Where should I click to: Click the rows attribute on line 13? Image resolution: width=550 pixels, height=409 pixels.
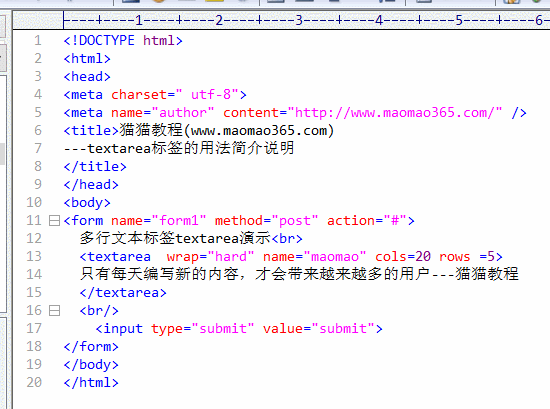pos(455,256)
